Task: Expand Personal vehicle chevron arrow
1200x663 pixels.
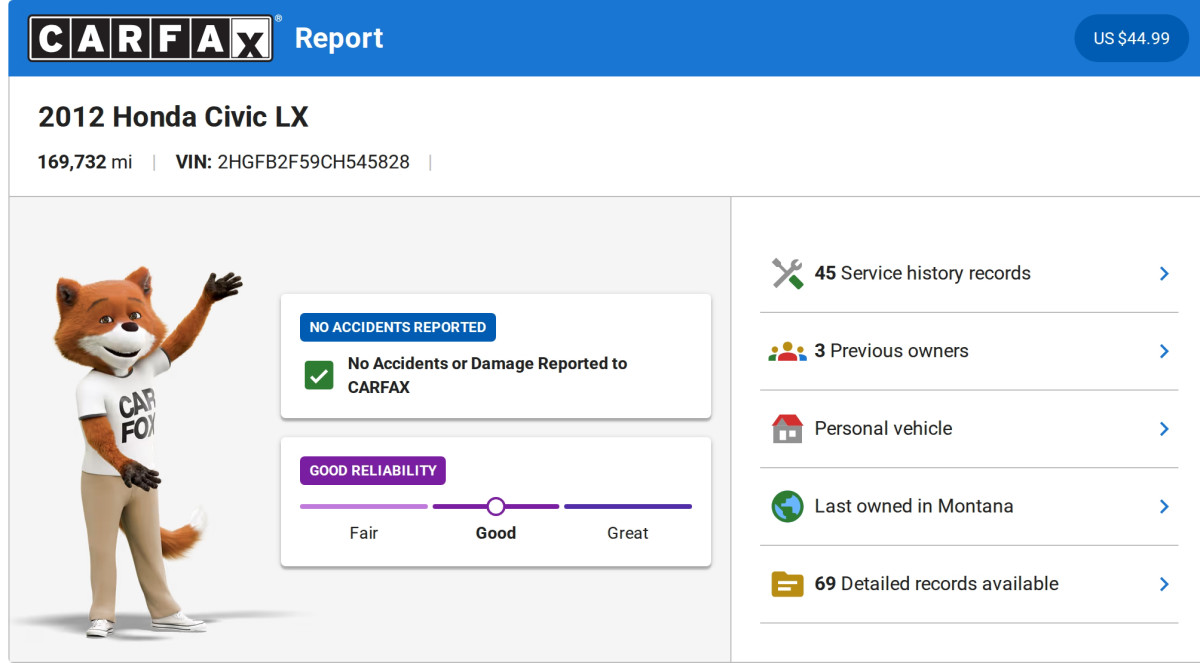Action: 1164,428
